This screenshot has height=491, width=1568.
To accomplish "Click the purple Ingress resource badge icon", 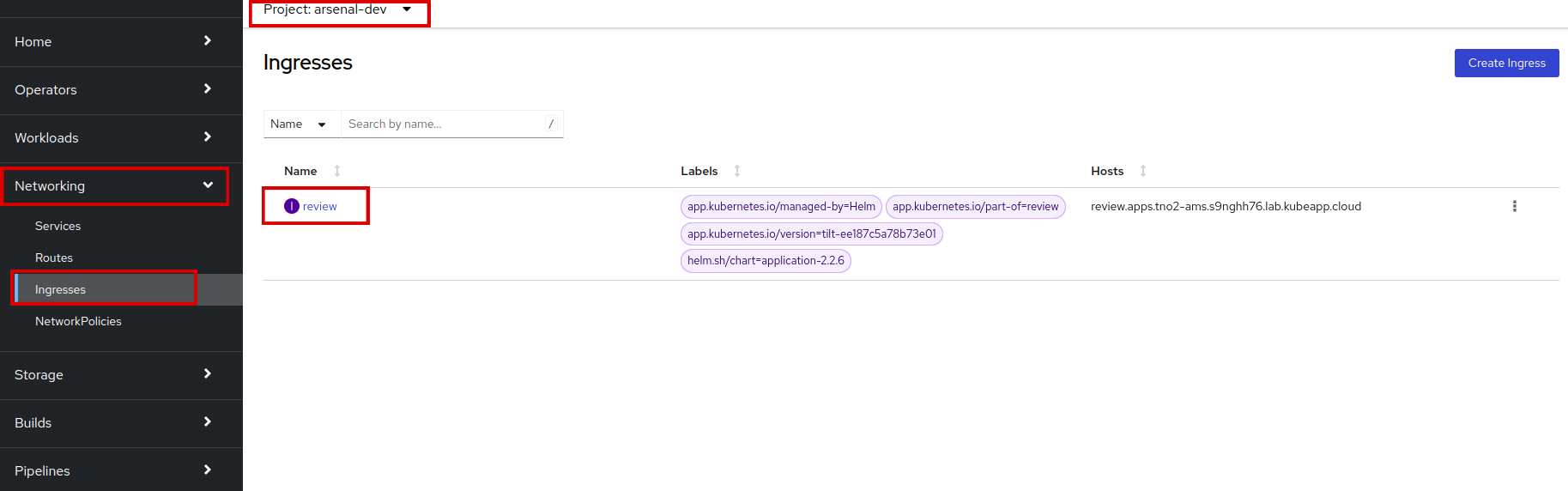I will point(292,206).
